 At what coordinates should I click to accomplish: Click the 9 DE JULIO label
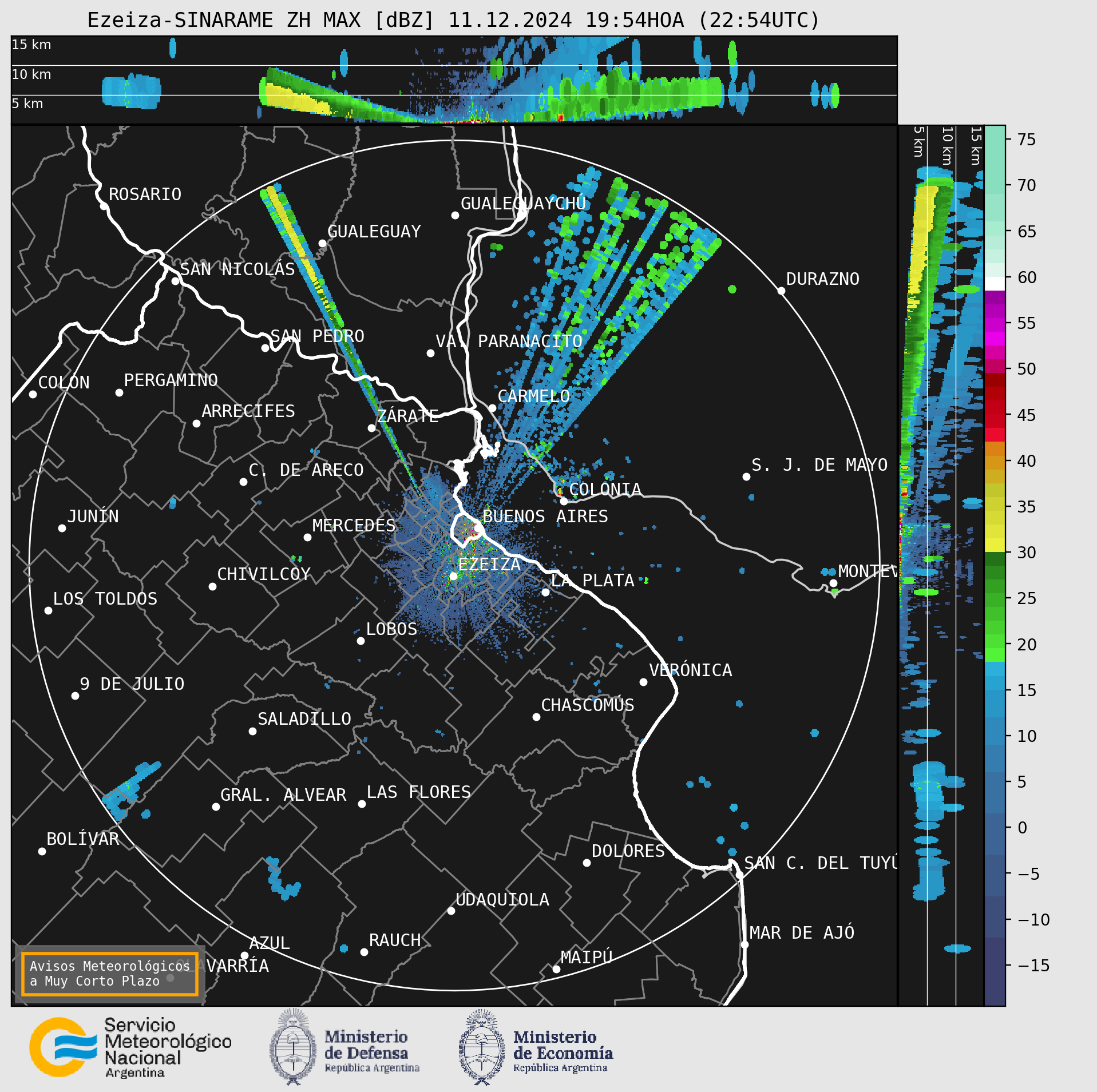click(x=132, y=684)
